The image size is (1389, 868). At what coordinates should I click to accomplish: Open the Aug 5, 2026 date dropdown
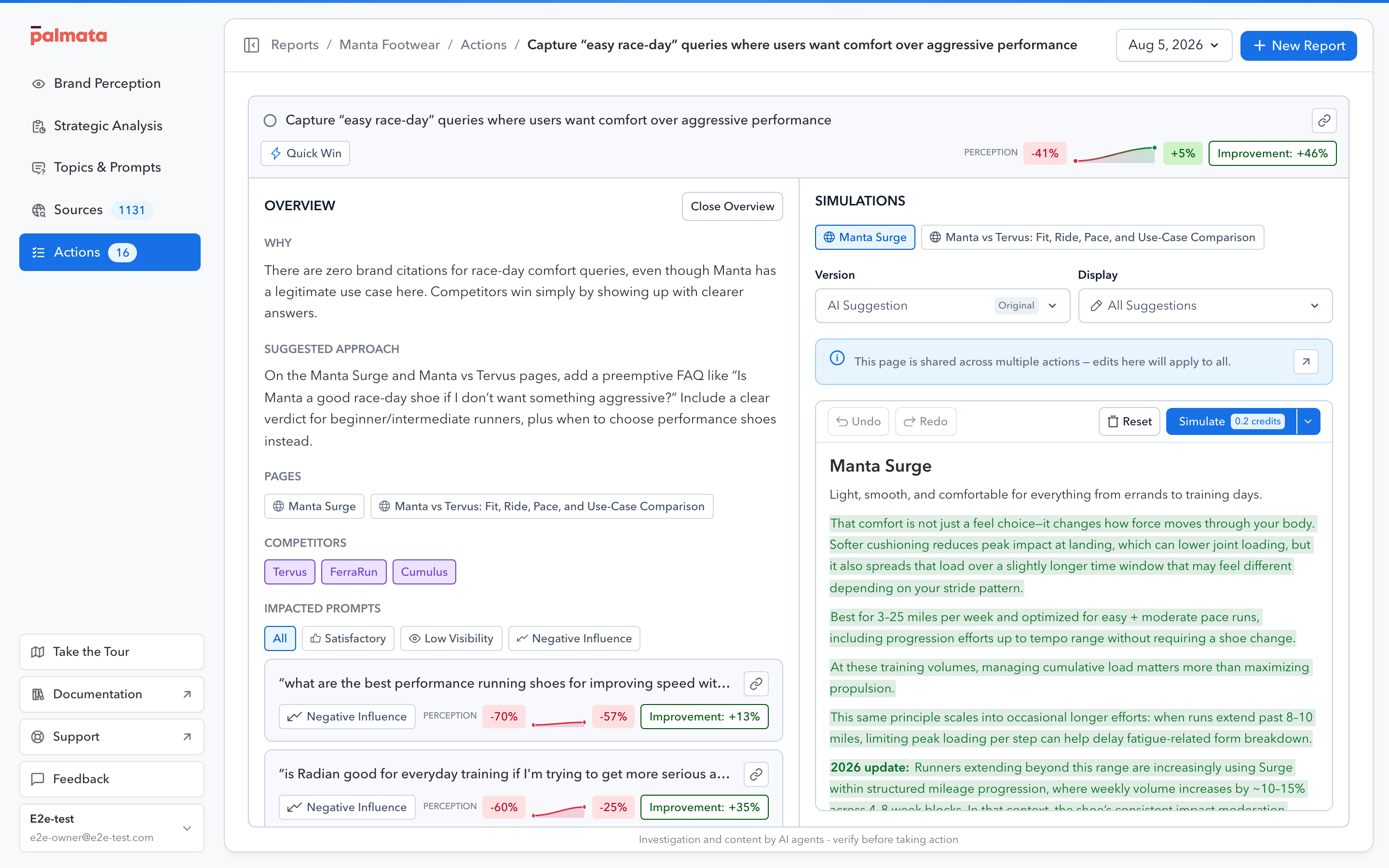pos(1173,45)
